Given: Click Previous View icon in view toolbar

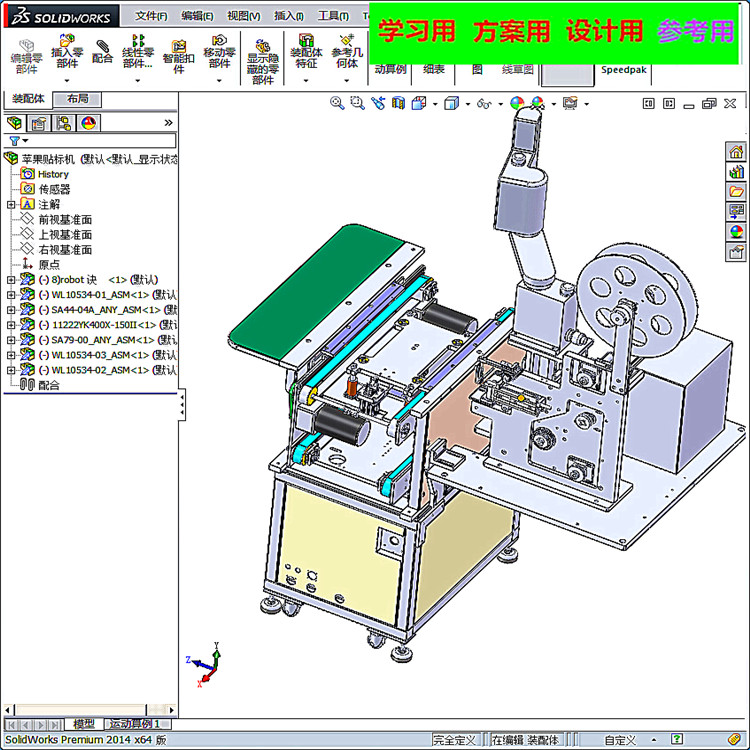Looking at the screenshot, I should 378,103.
